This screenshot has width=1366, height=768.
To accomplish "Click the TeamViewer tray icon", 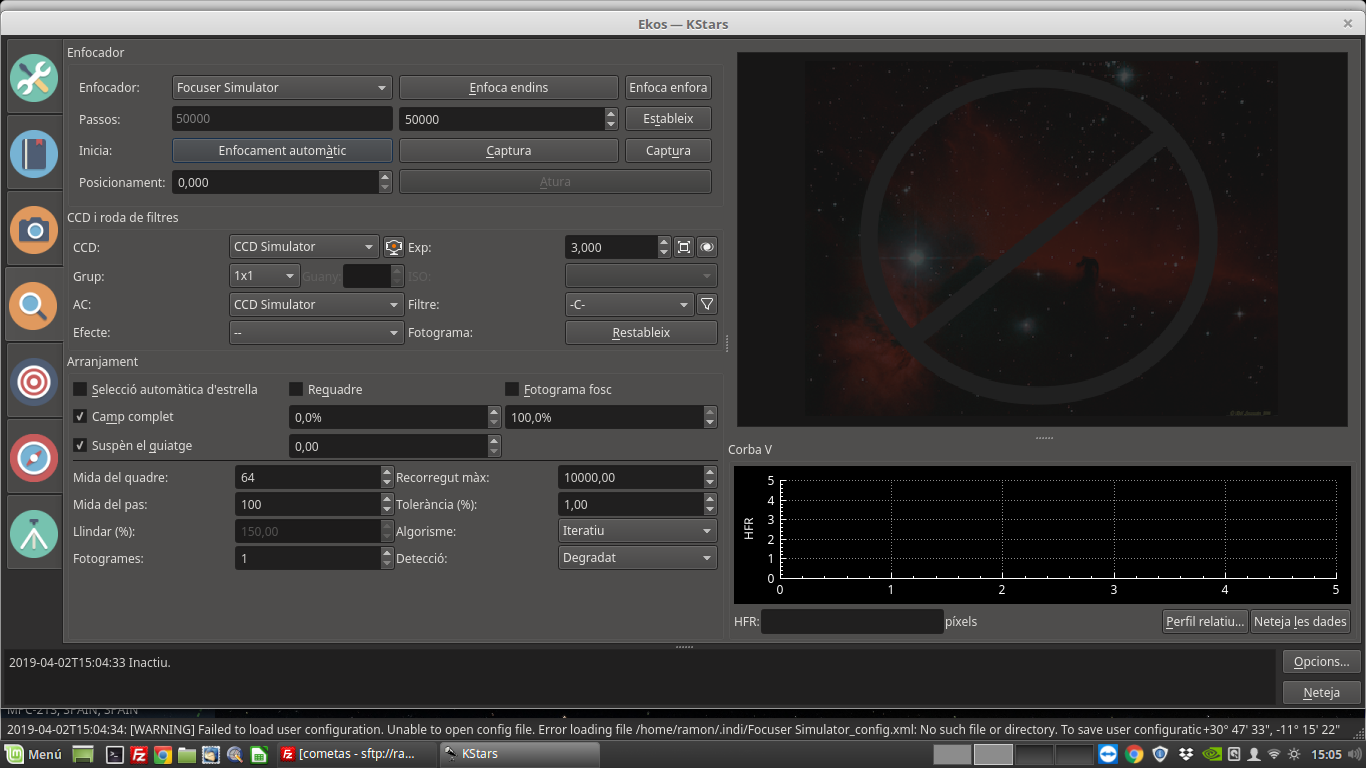I will point(1108,754).
